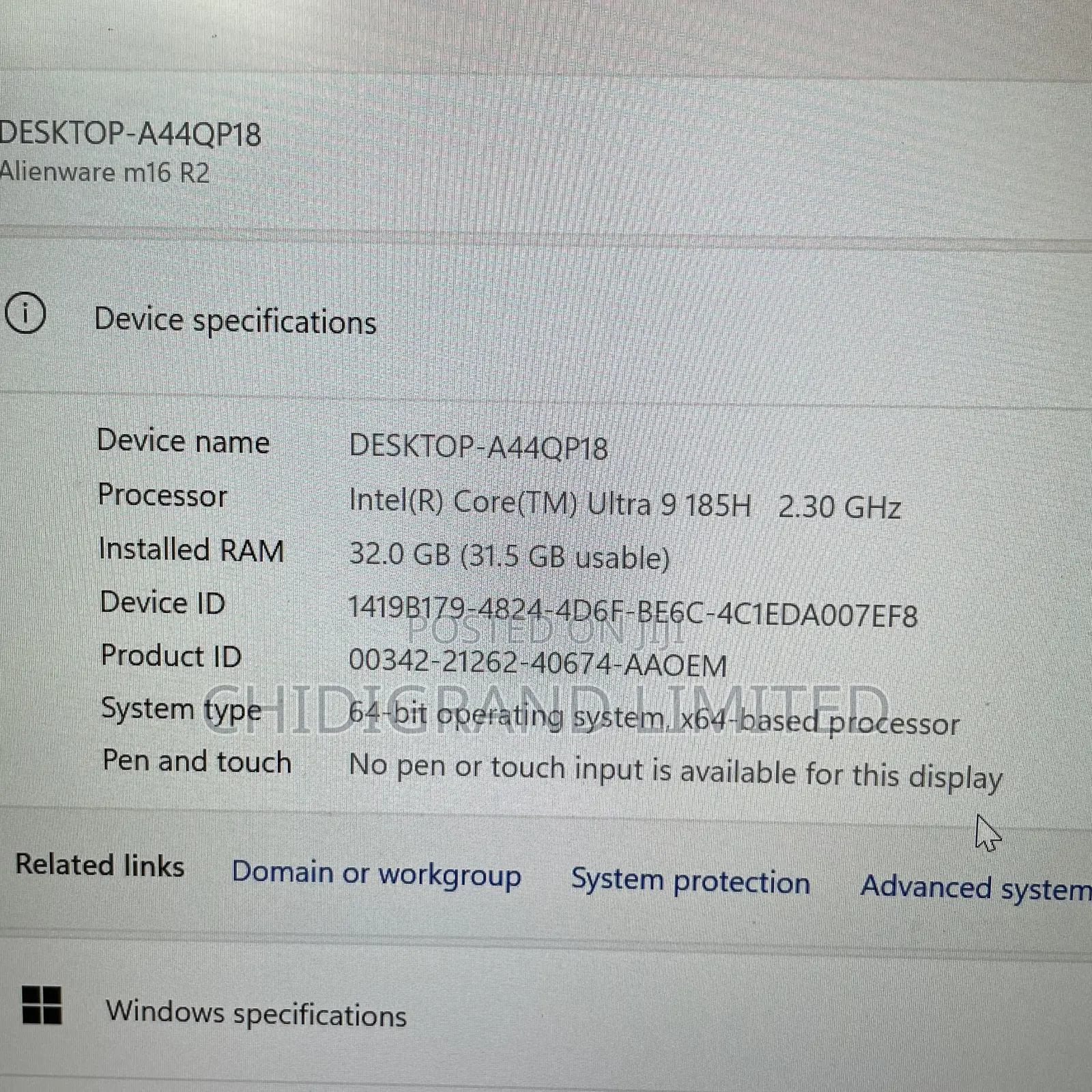The image size is (1092, 1092).
Task: Click the Device specifications info icon
Action: (x=25, y=314)
